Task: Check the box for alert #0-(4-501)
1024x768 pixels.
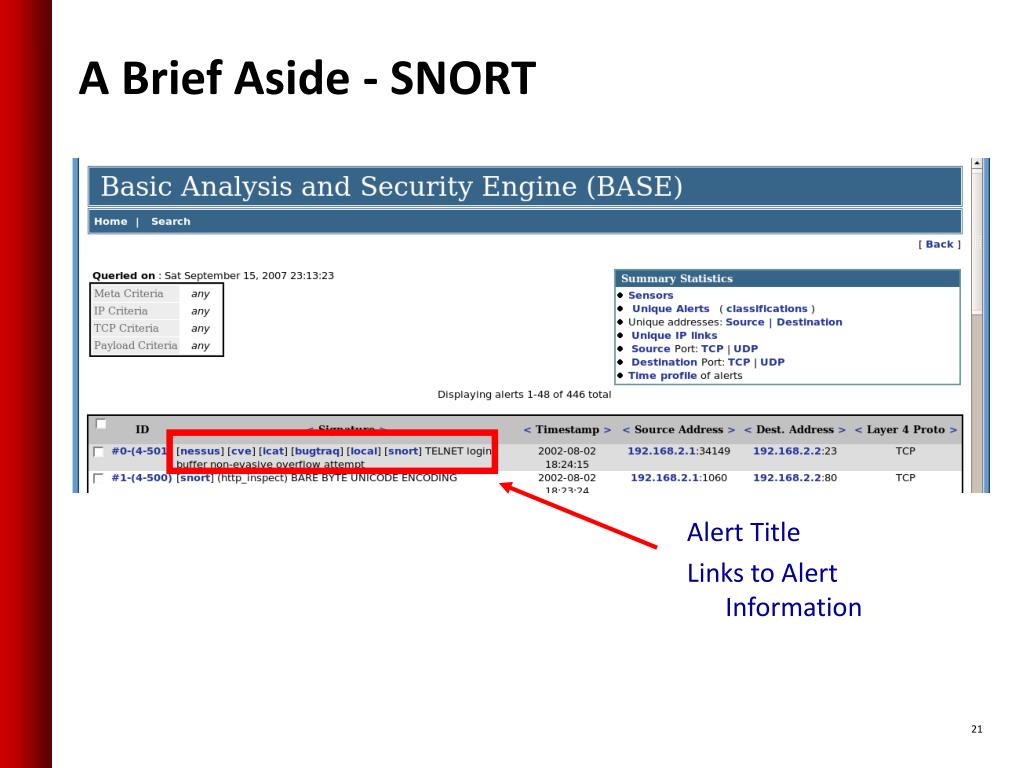Action: tap(99, 452)
